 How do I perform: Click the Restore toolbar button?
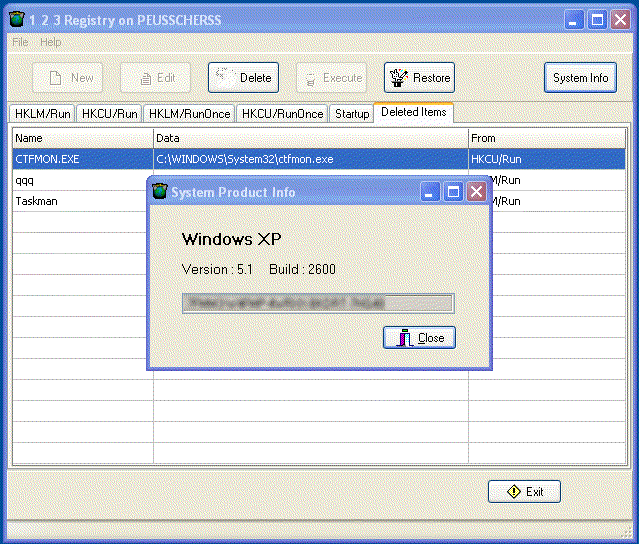point(419,77)
